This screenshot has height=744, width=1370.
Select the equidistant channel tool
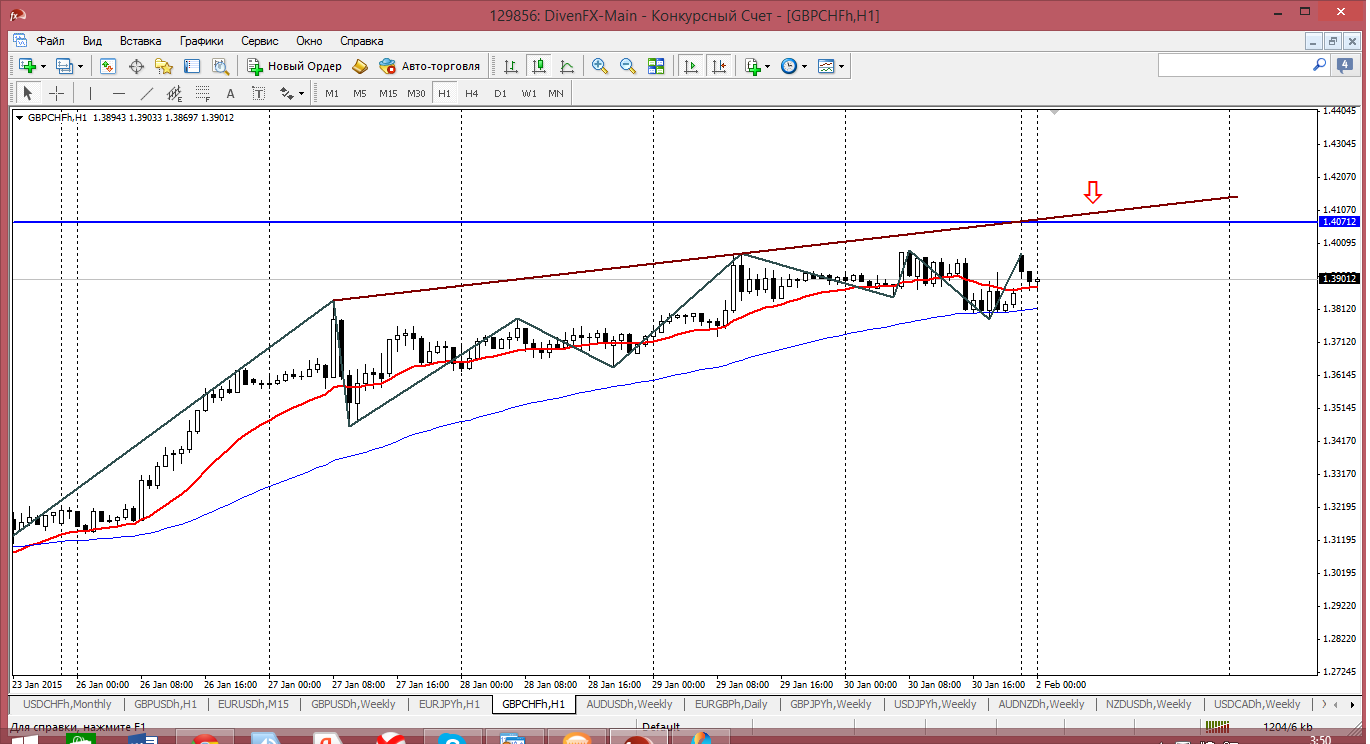(x=175, y=93)
